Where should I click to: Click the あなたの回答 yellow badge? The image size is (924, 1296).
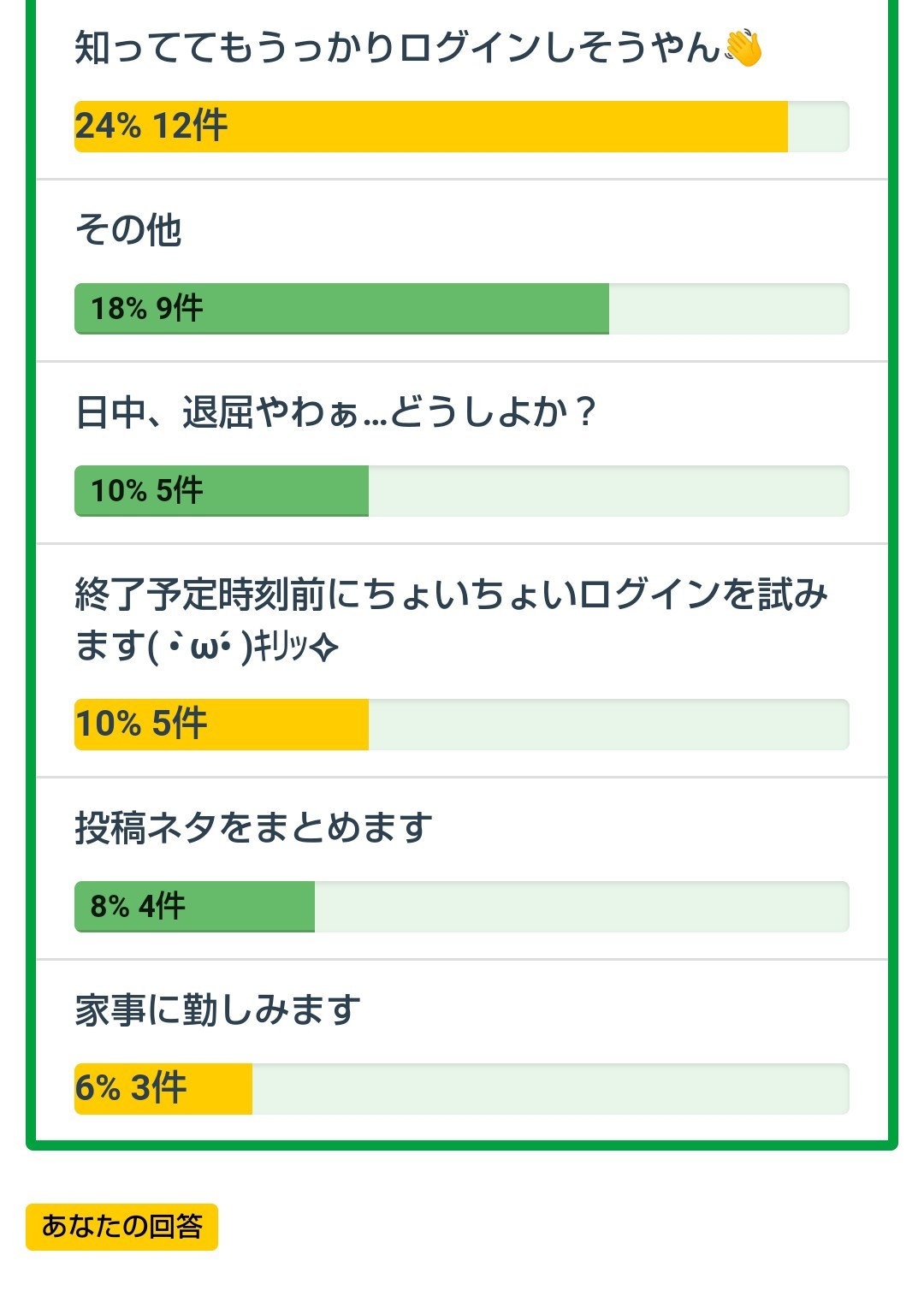click(x=121, y=1227)
